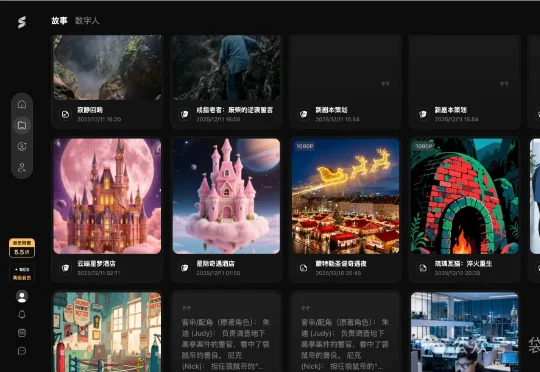Click the date 2025/12/10 20:39
The height and width of the screenshot is (372, 540).
[457, 273]
